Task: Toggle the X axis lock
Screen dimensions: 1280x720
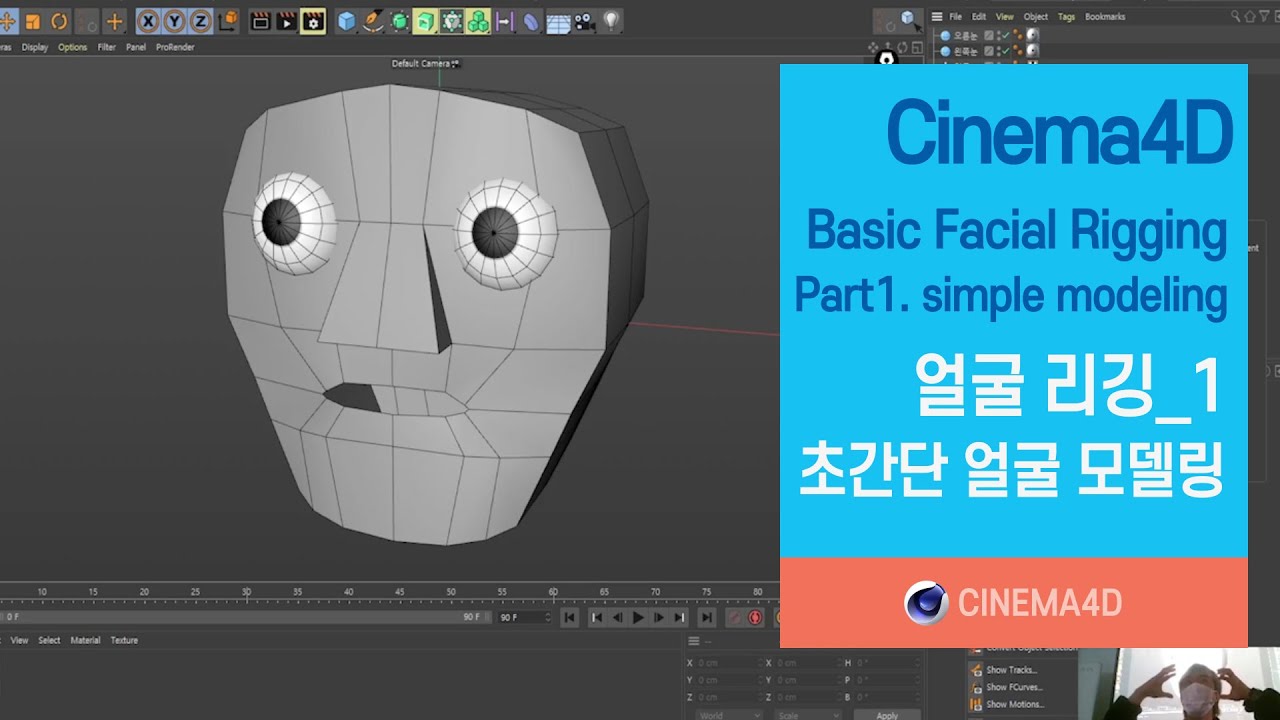Action: tap(148, 21)
